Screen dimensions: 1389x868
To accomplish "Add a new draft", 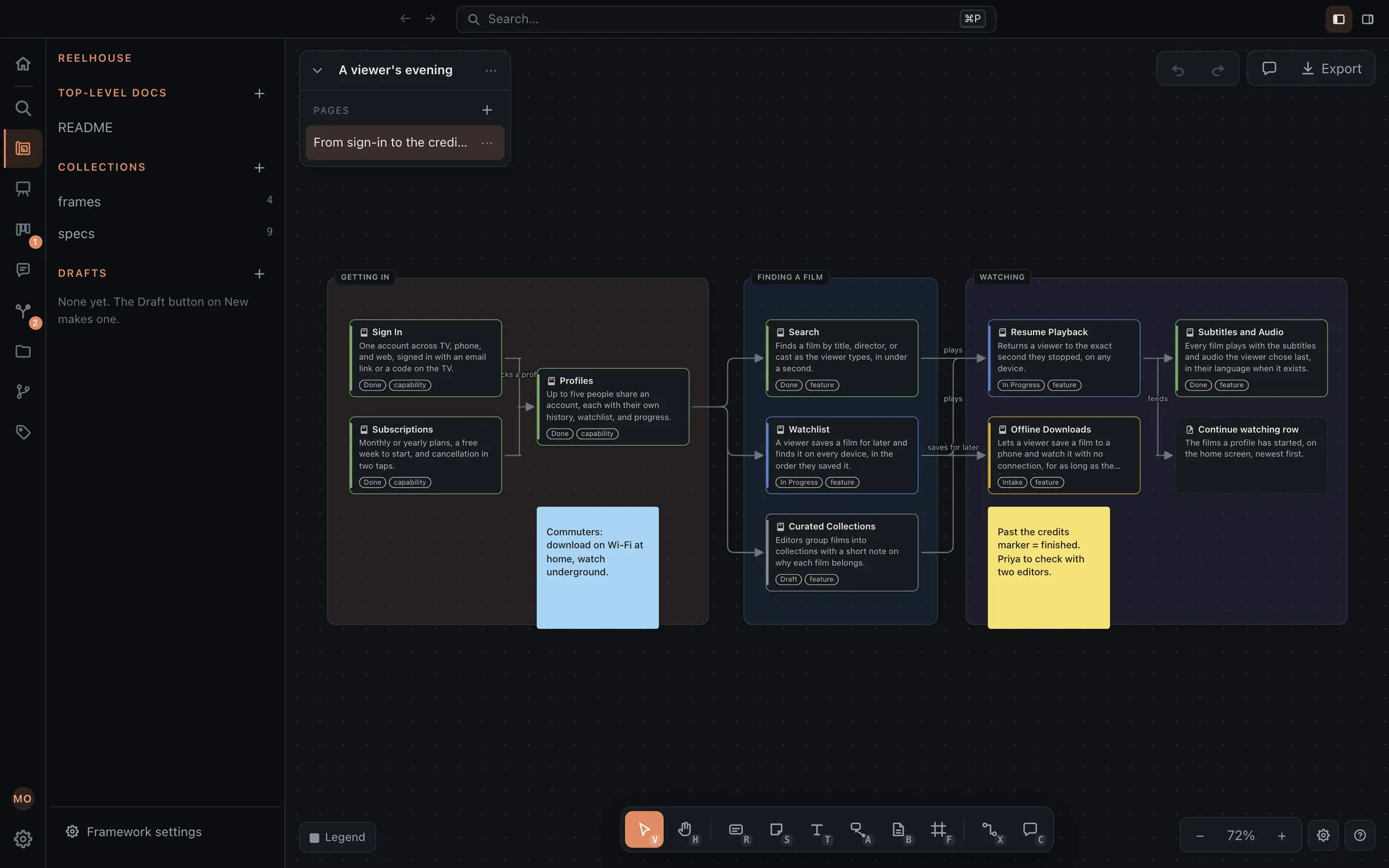I will (x=259, y=274).
